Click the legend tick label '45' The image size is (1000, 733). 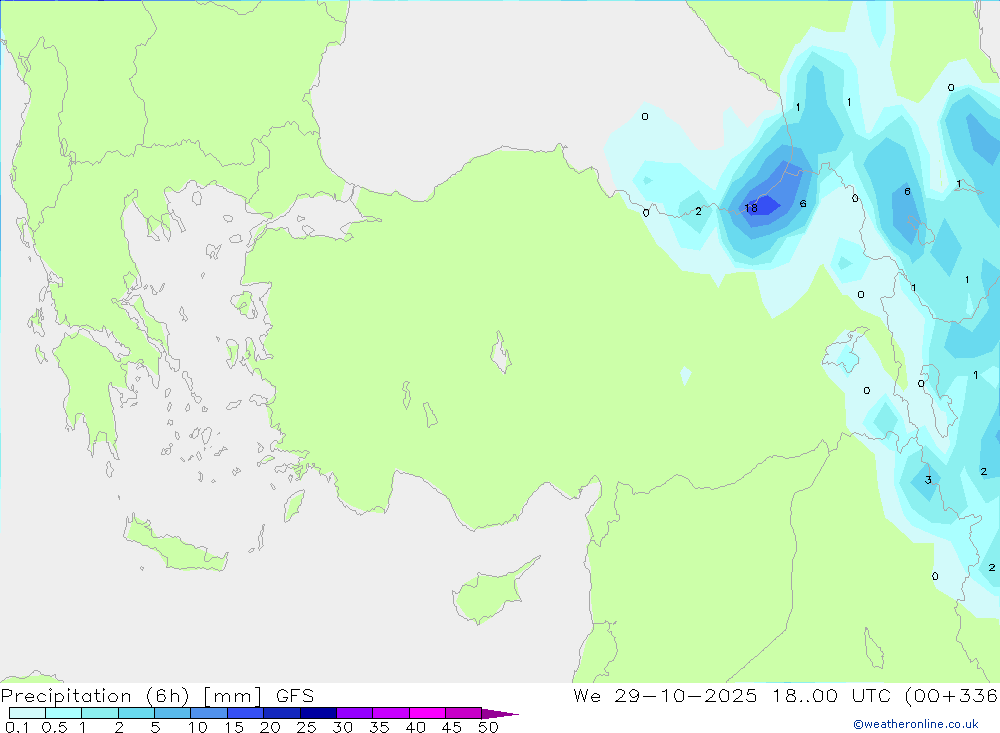452,727
